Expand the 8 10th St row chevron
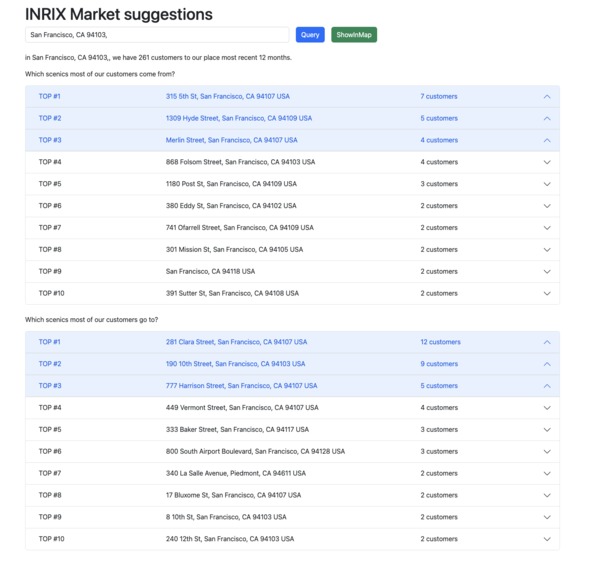Screen dimensions: 614x573 (x=547, y=518)
